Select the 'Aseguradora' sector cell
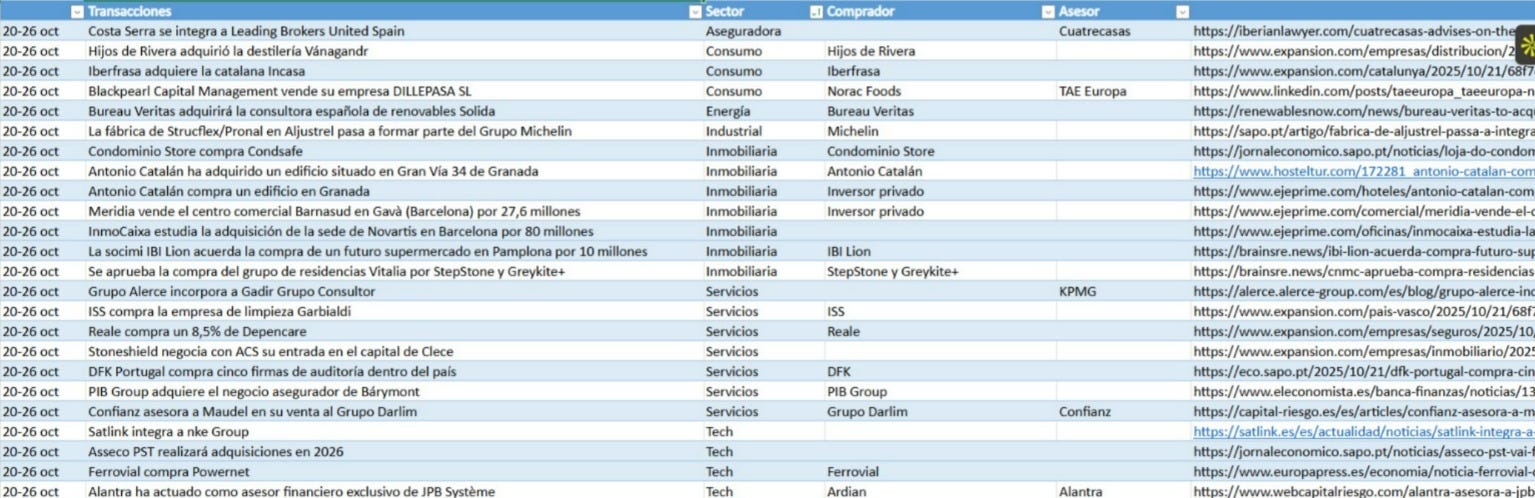1535x498 pixels. 764,31
